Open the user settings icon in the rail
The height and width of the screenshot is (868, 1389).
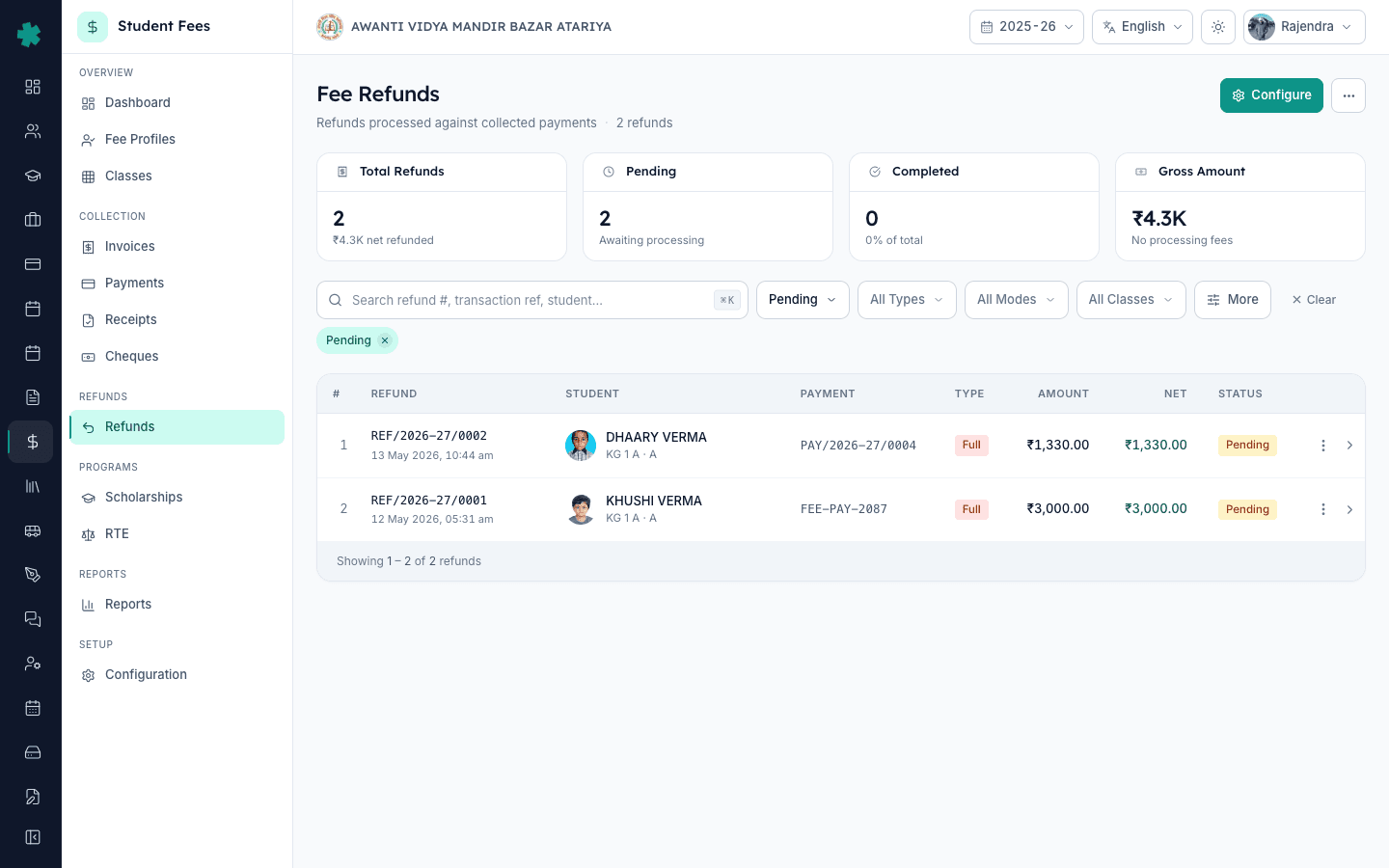33,664
